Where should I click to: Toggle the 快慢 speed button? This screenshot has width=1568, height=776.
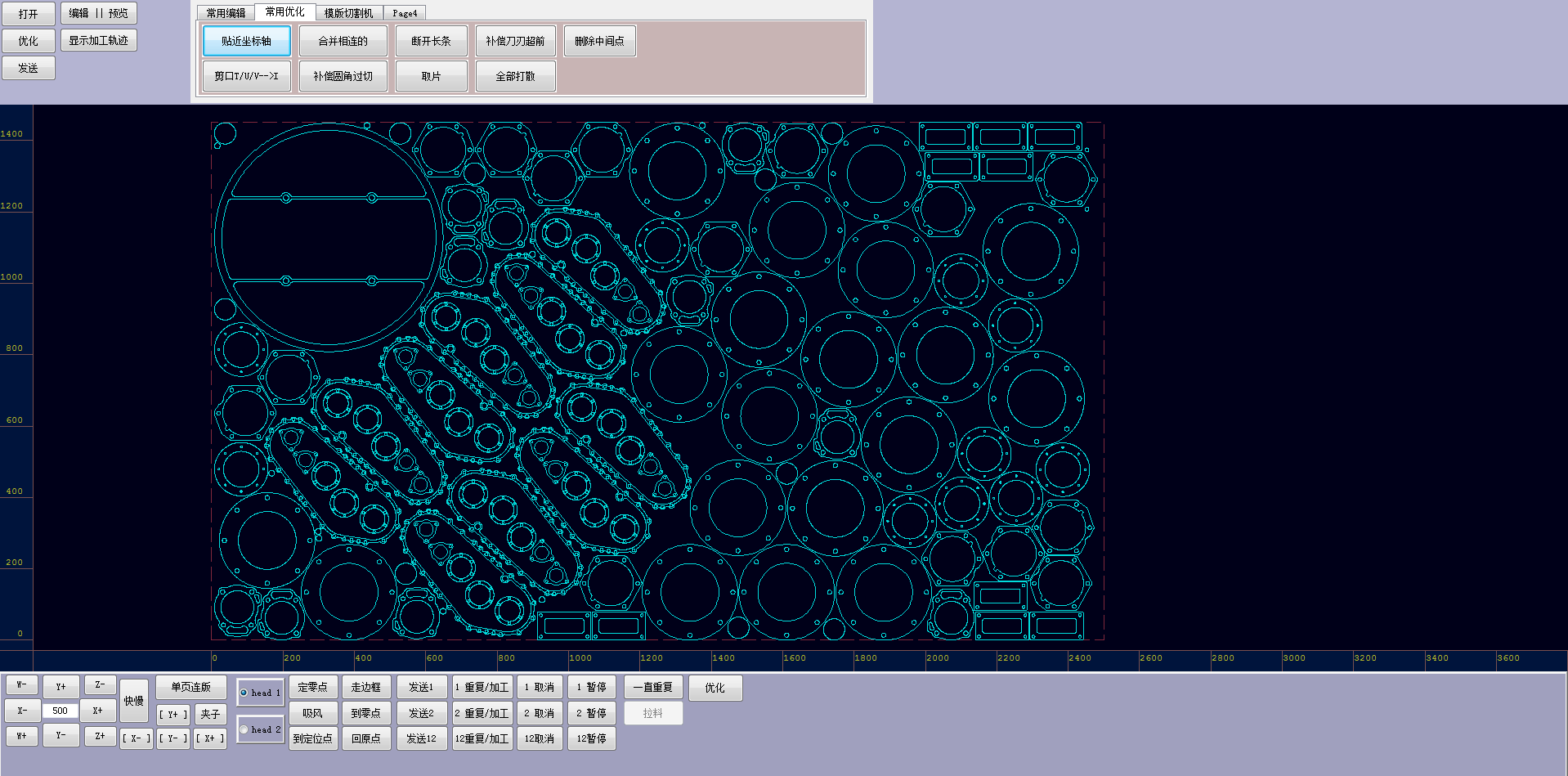coord(134,701)
